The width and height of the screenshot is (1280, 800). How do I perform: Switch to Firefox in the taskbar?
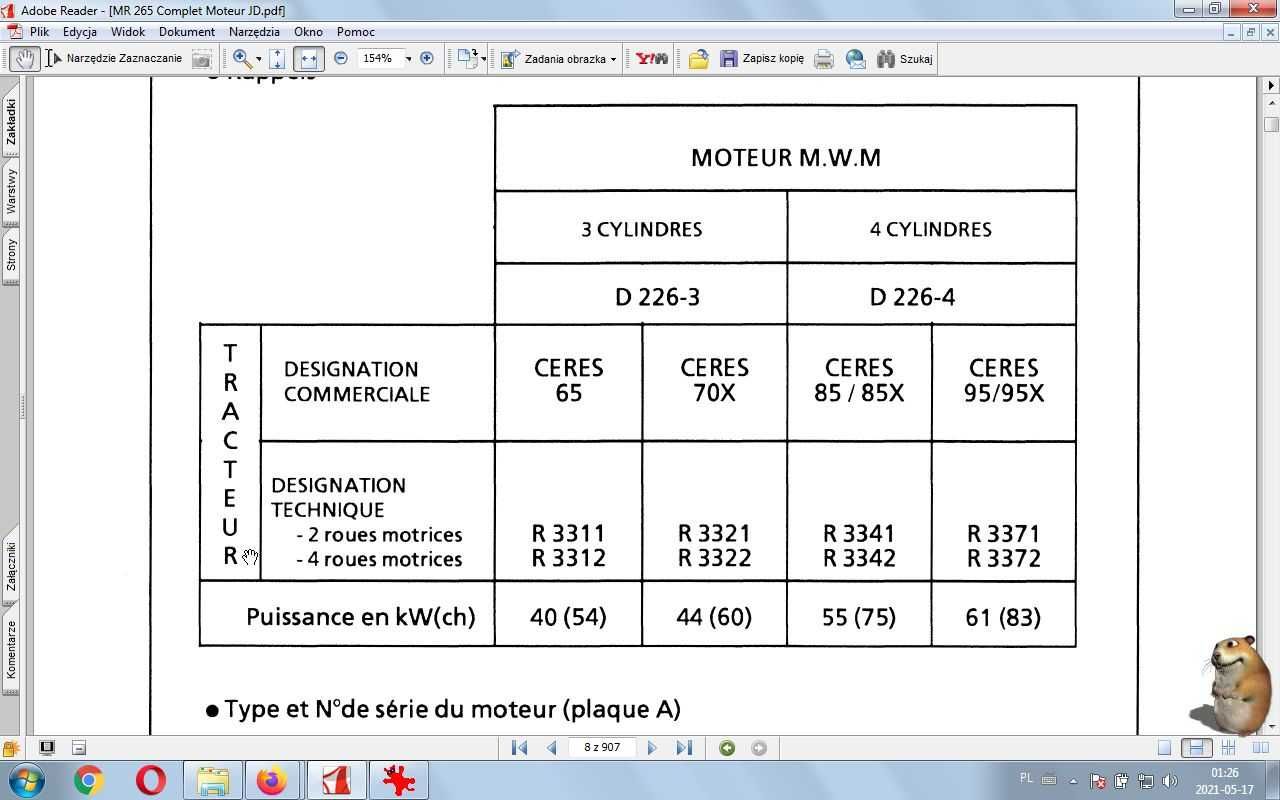click(273, 780)
